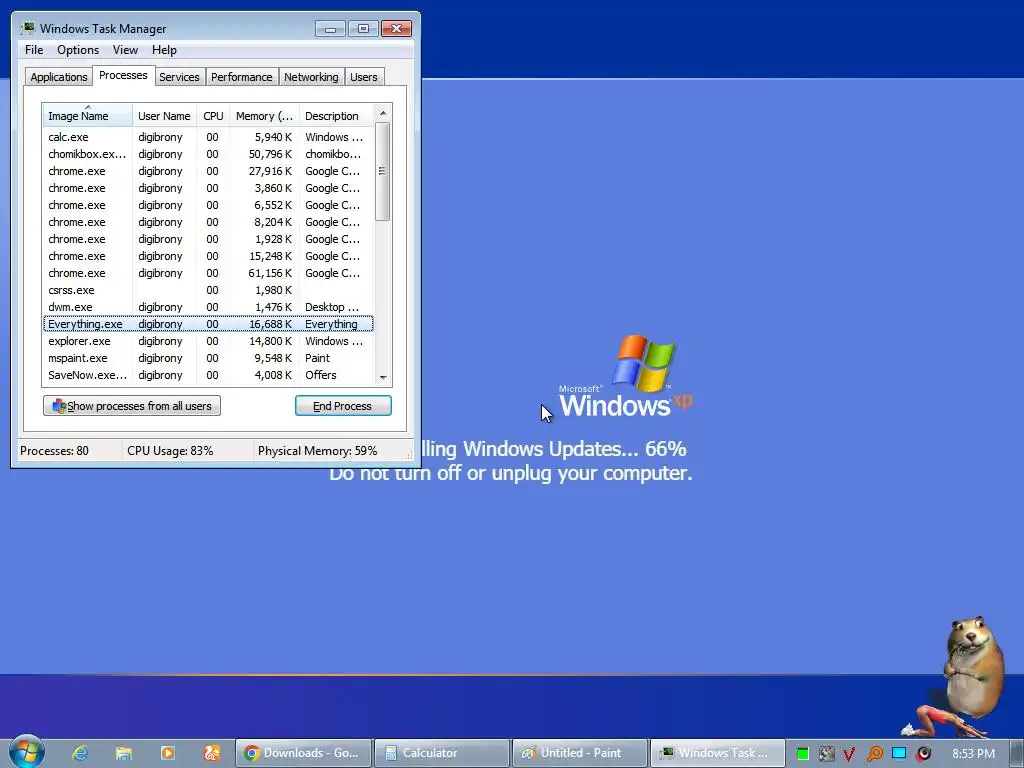Open the View menu
Image resolution: width=1024 pixels, height=768 pixels.
tap(125, 50)
